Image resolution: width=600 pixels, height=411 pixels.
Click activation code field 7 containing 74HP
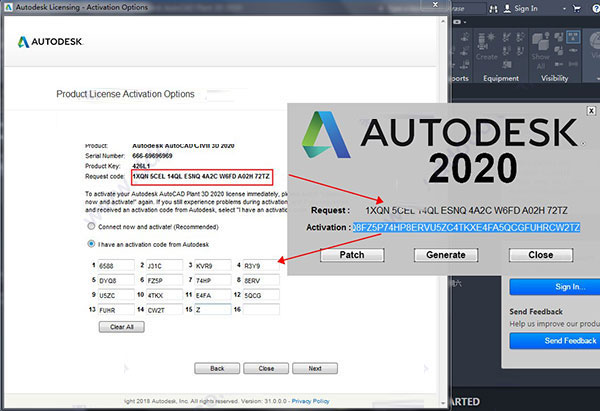coord(213,280)
